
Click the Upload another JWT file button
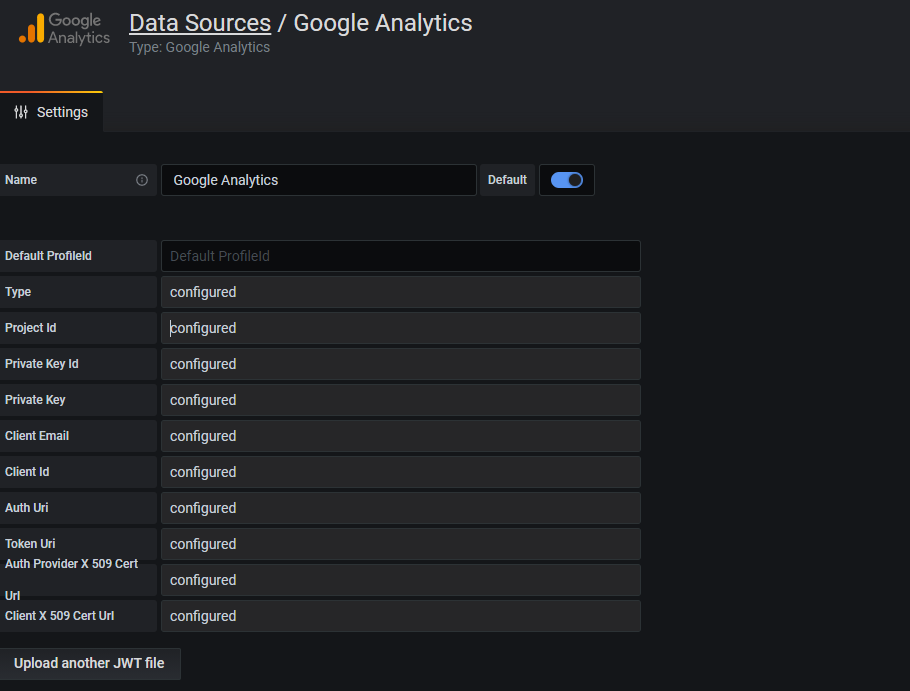[90, 663]
